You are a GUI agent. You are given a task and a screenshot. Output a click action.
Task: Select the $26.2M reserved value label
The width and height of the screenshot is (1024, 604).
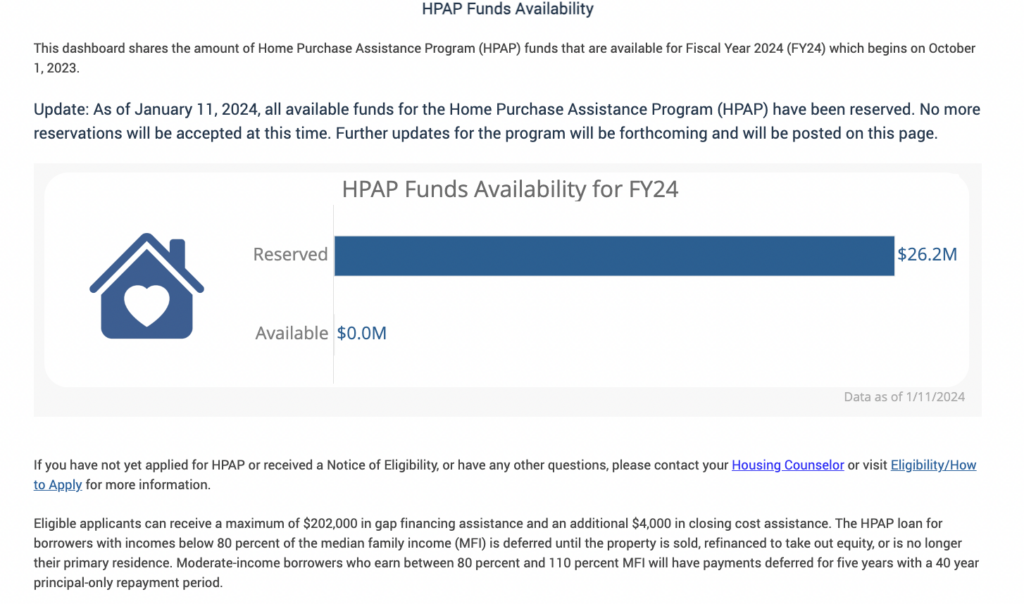coord(927,254)
